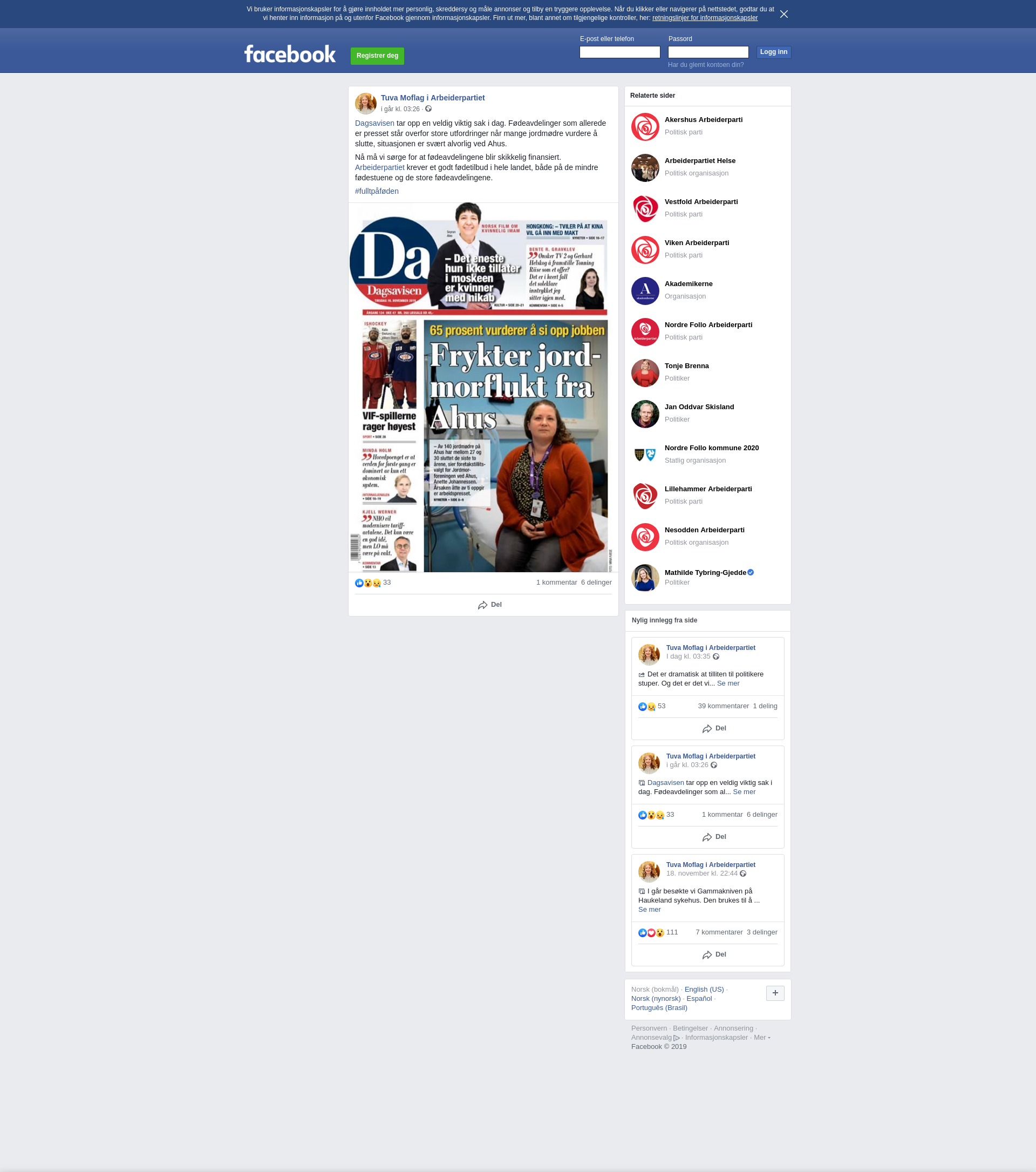Click the plus button for more languages
1036x1172 pixels.
(775, 993)
